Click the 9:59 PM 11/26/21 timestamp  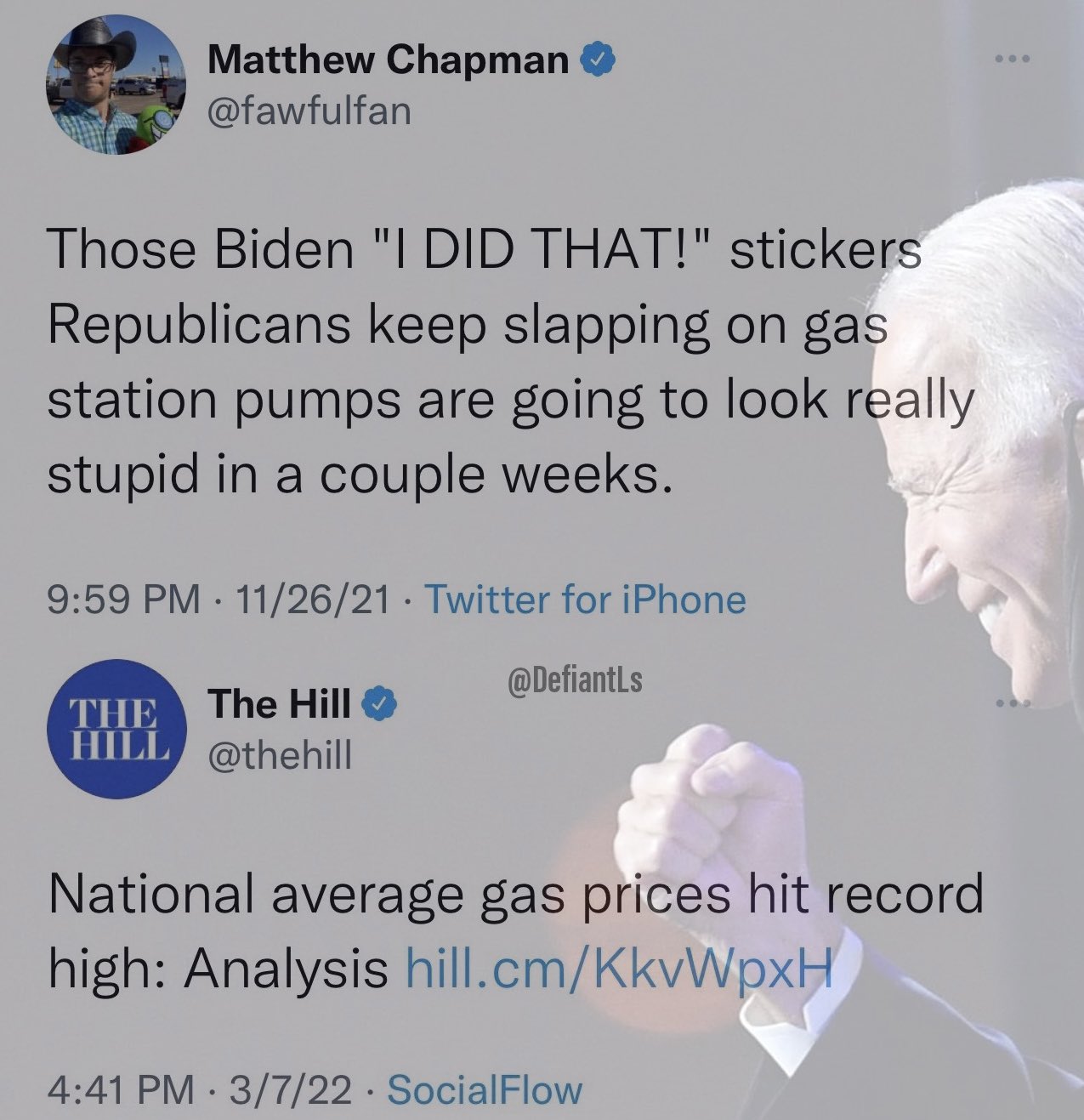click(220, 600)
